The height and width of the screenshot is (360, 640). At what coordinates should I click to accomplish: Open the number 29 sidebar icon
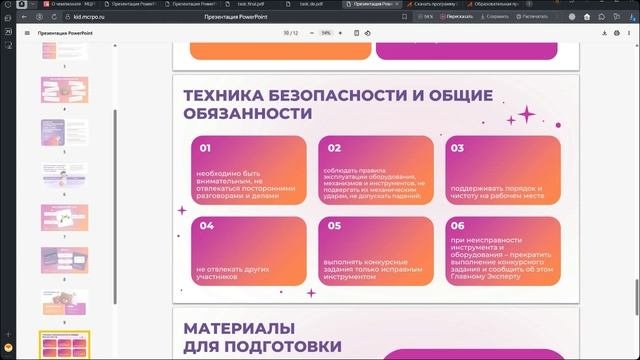click(x=8, y=31)
